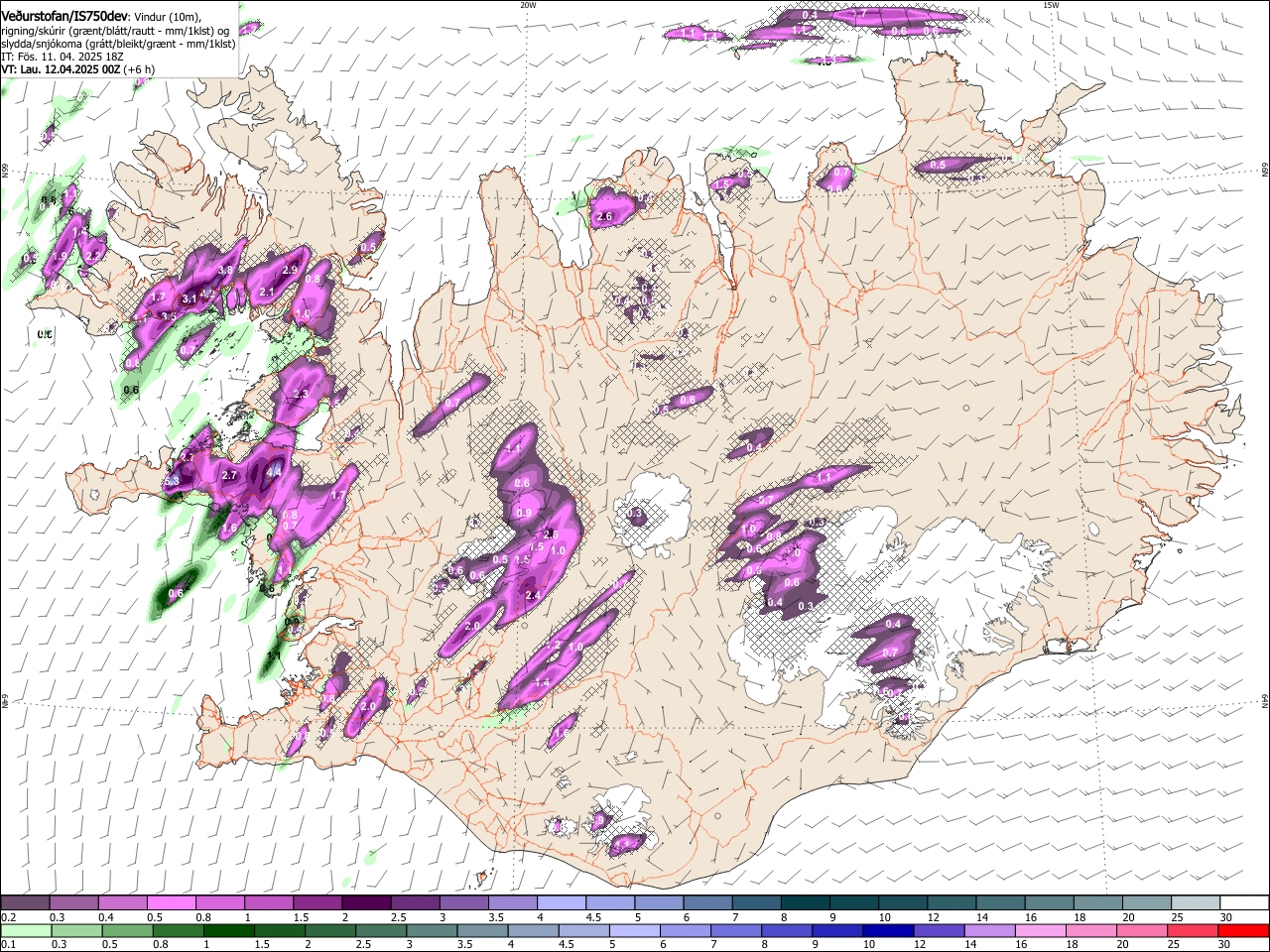This screenshot has height=952, width=1270.
Task: Click the 'slydda/snjókoma' header text
Action: 43,44
